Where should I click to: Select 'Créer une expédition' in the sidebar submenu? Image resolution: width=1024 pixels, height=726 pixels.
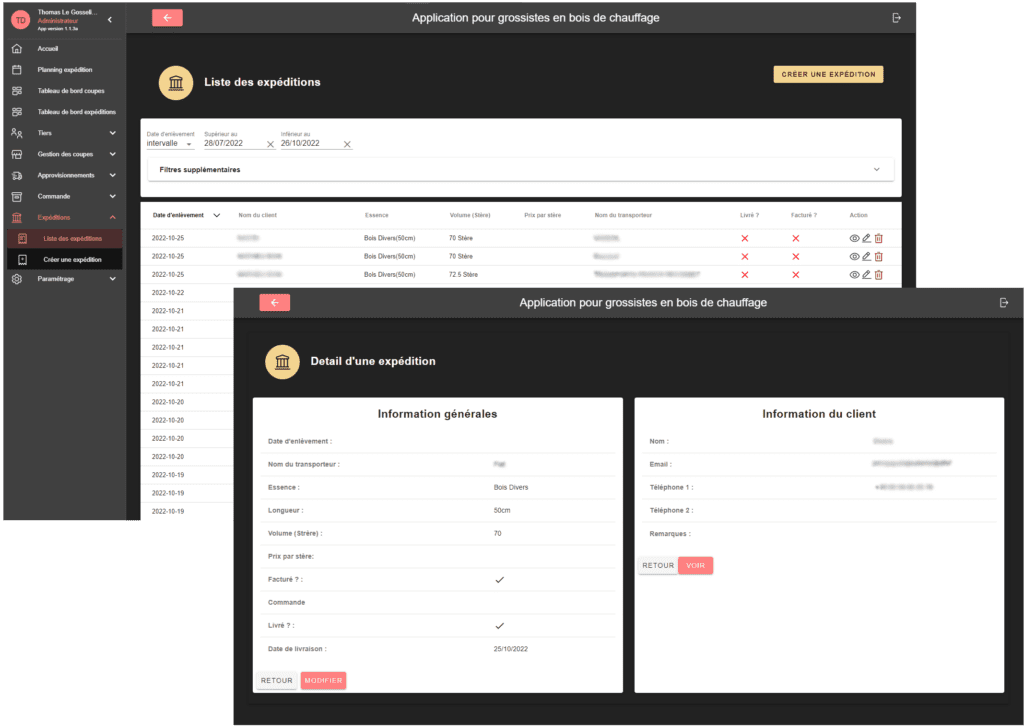tap(72, 259)
